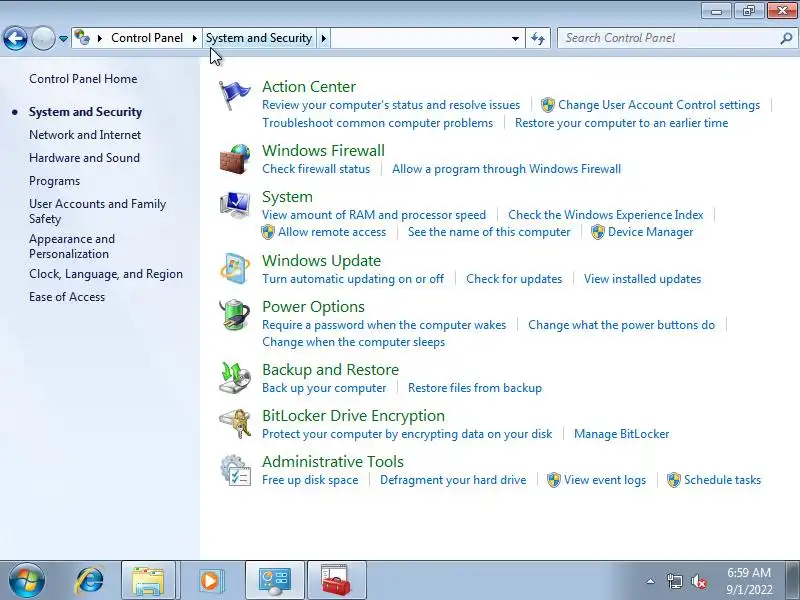Click the Administrative Tools gear icon
800x600 pixels.
[x=235, y=470]
